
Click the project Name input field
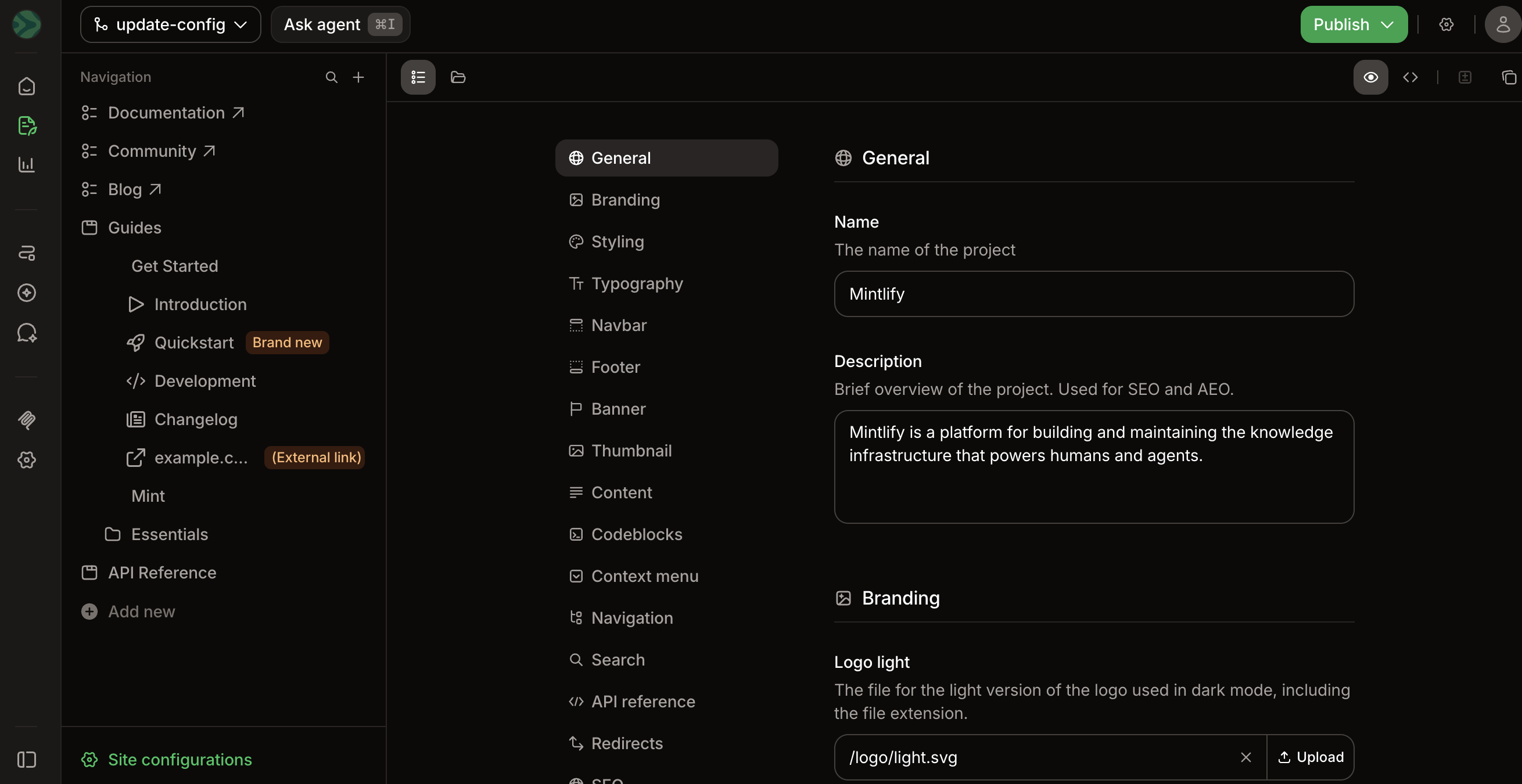(x=1094, y=294)
